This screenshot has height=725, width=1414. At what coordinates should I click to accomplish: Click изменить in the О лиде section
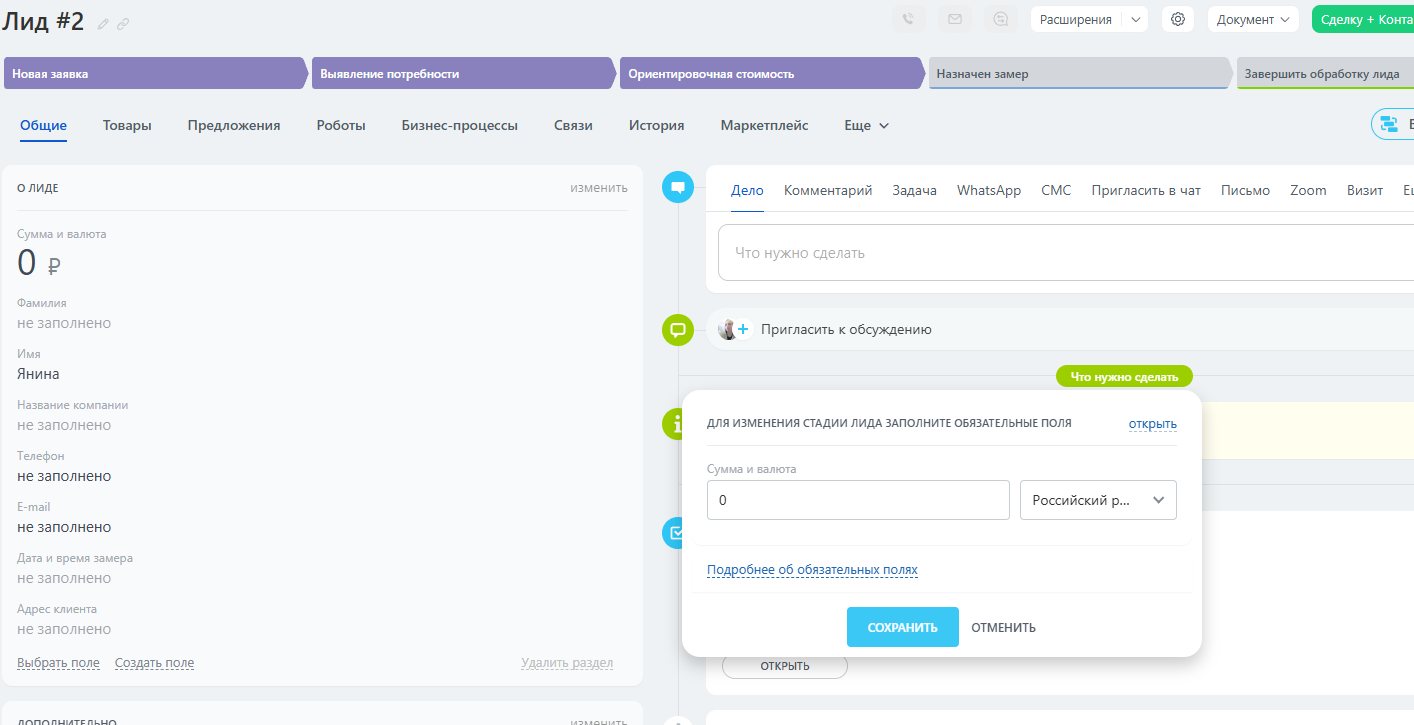click(599, 187)
